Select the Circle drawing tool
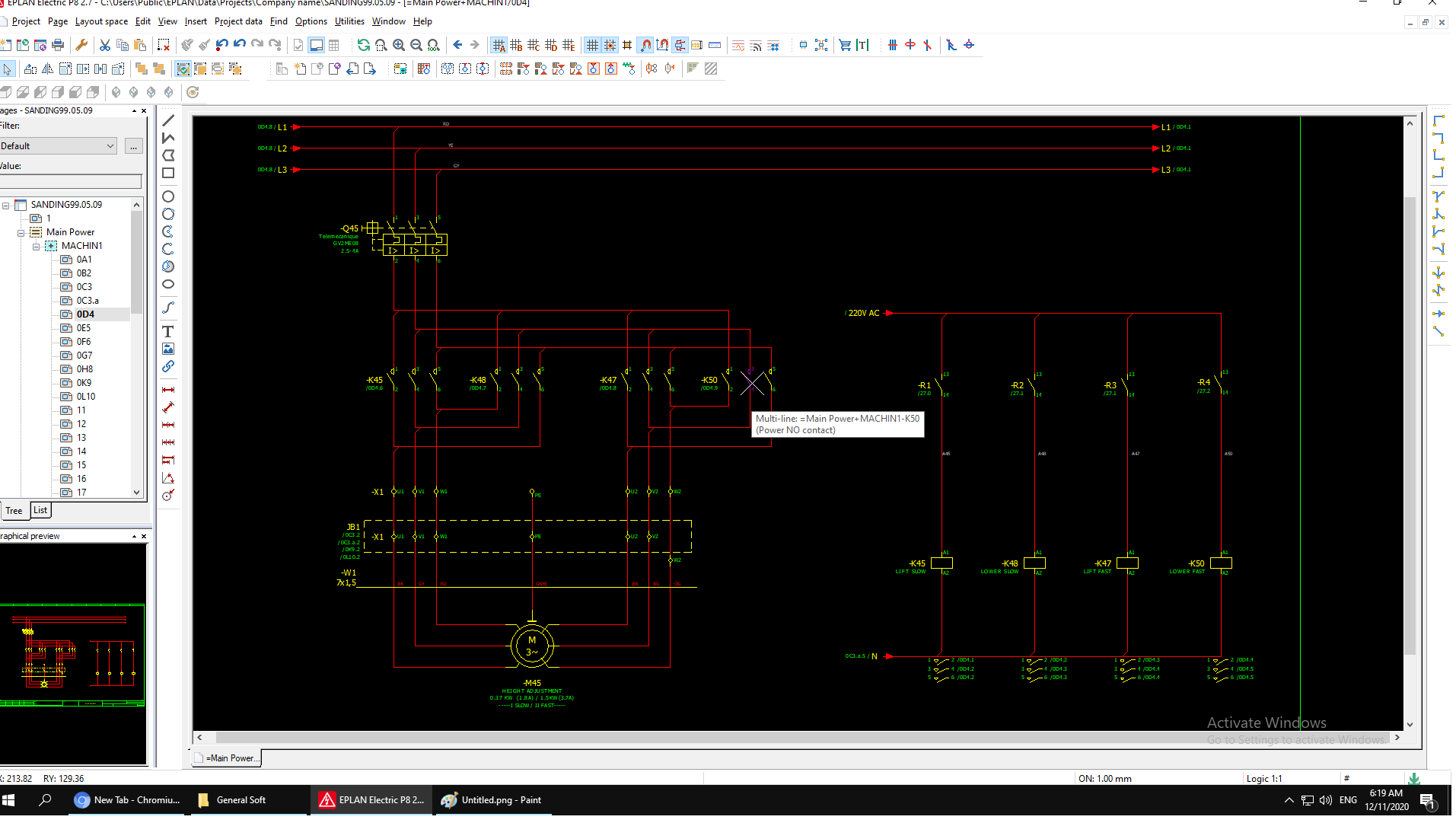Image resolution: width=1456 pixels, height=823 pixels. (x=168, y=197)
